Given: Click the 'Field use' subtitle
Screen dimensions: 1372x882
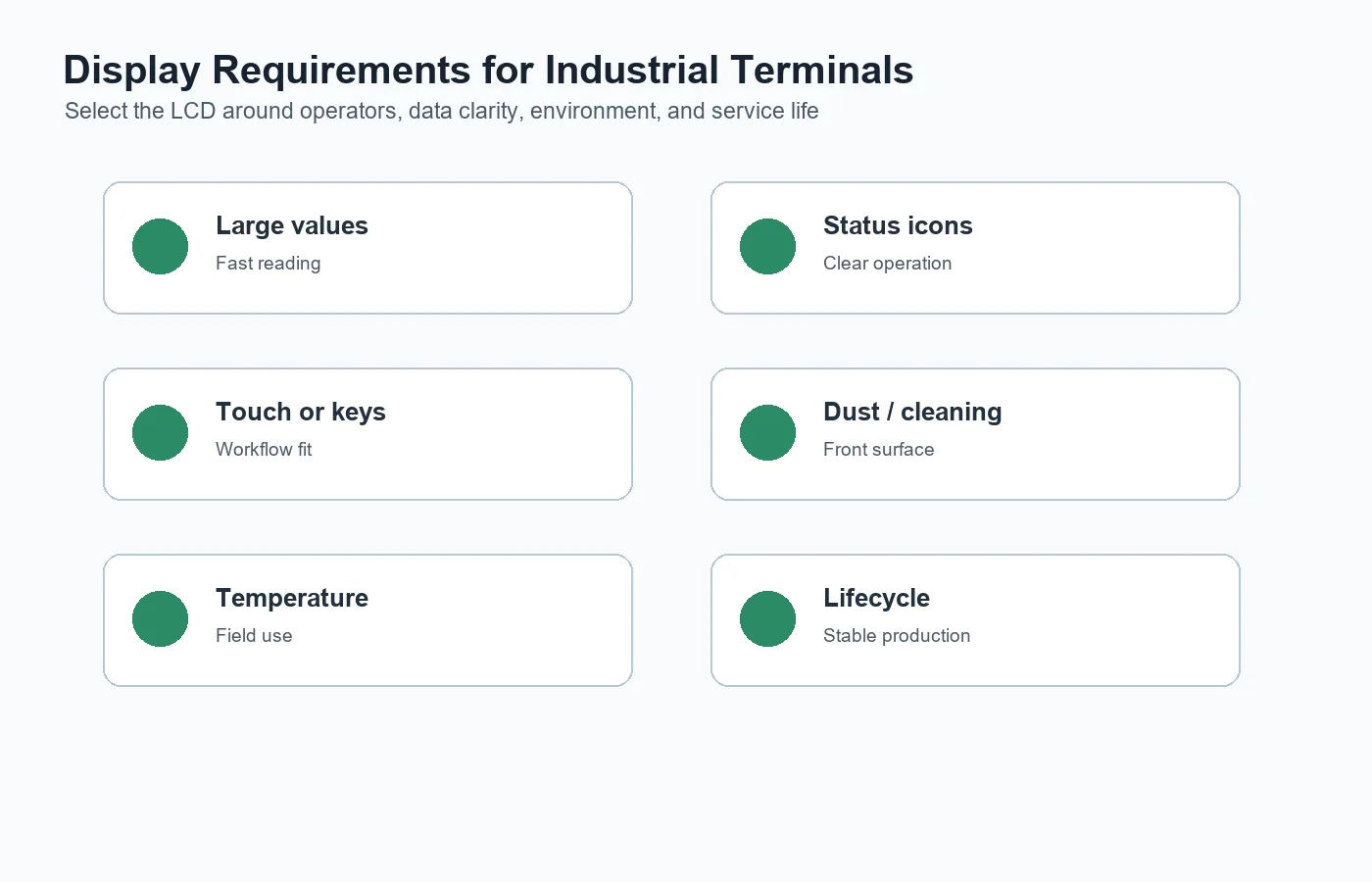Looking at the screenshot, I should point(254,635).
